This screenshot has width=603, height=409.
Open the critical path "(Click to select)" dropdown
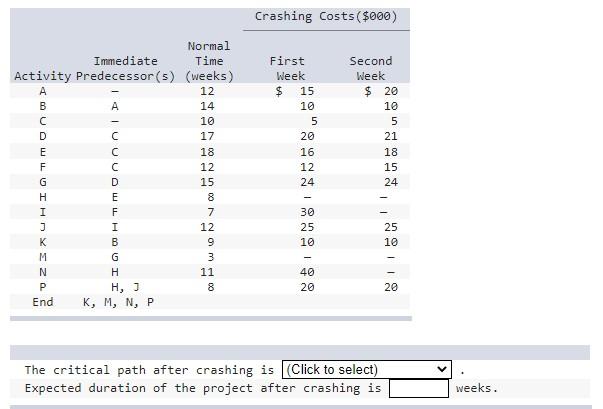[x=367, y=369]
